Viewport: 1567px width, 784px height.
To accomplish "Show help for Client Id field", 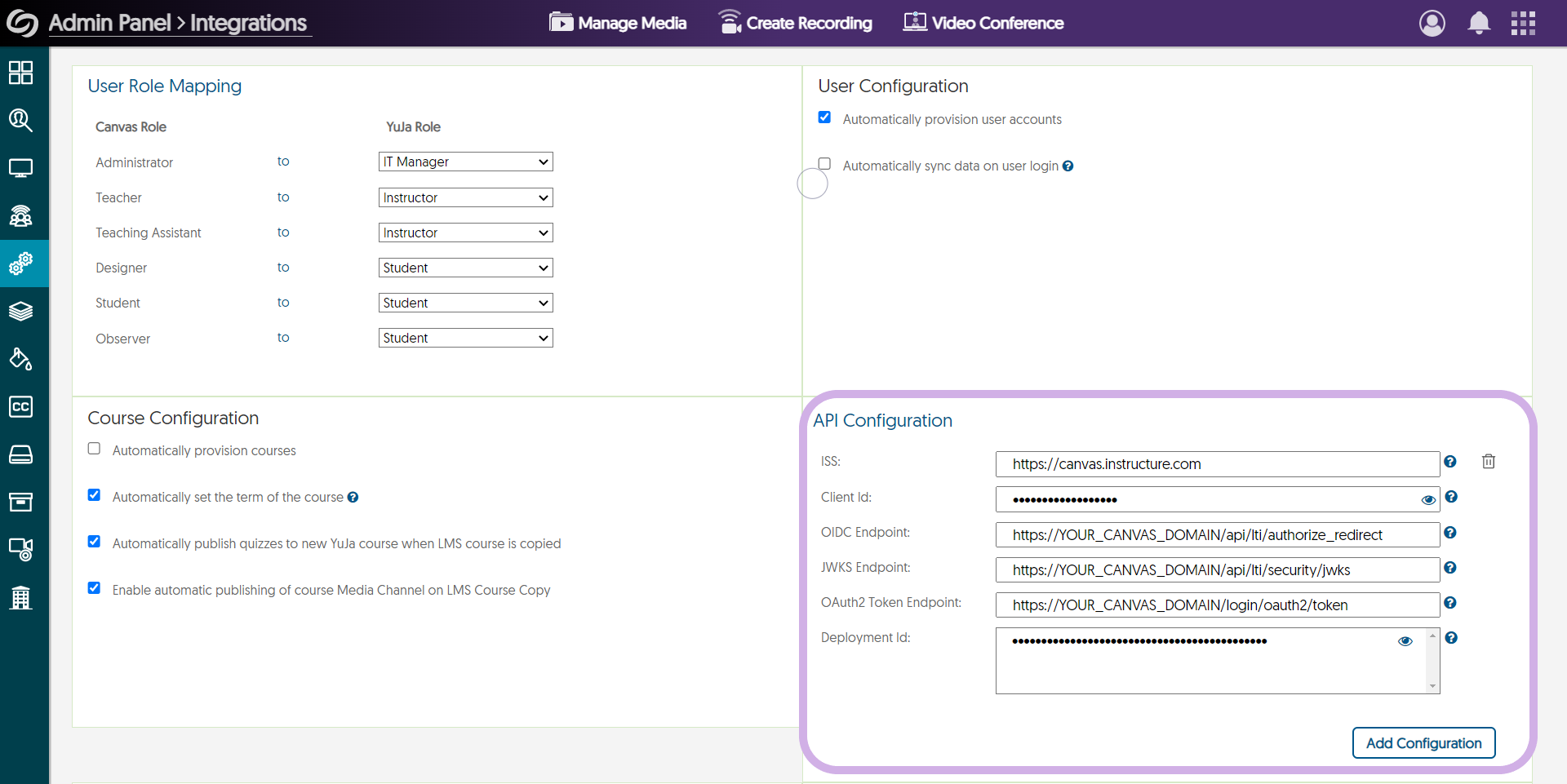I will pyautogui.click(x=1451, y=497).
